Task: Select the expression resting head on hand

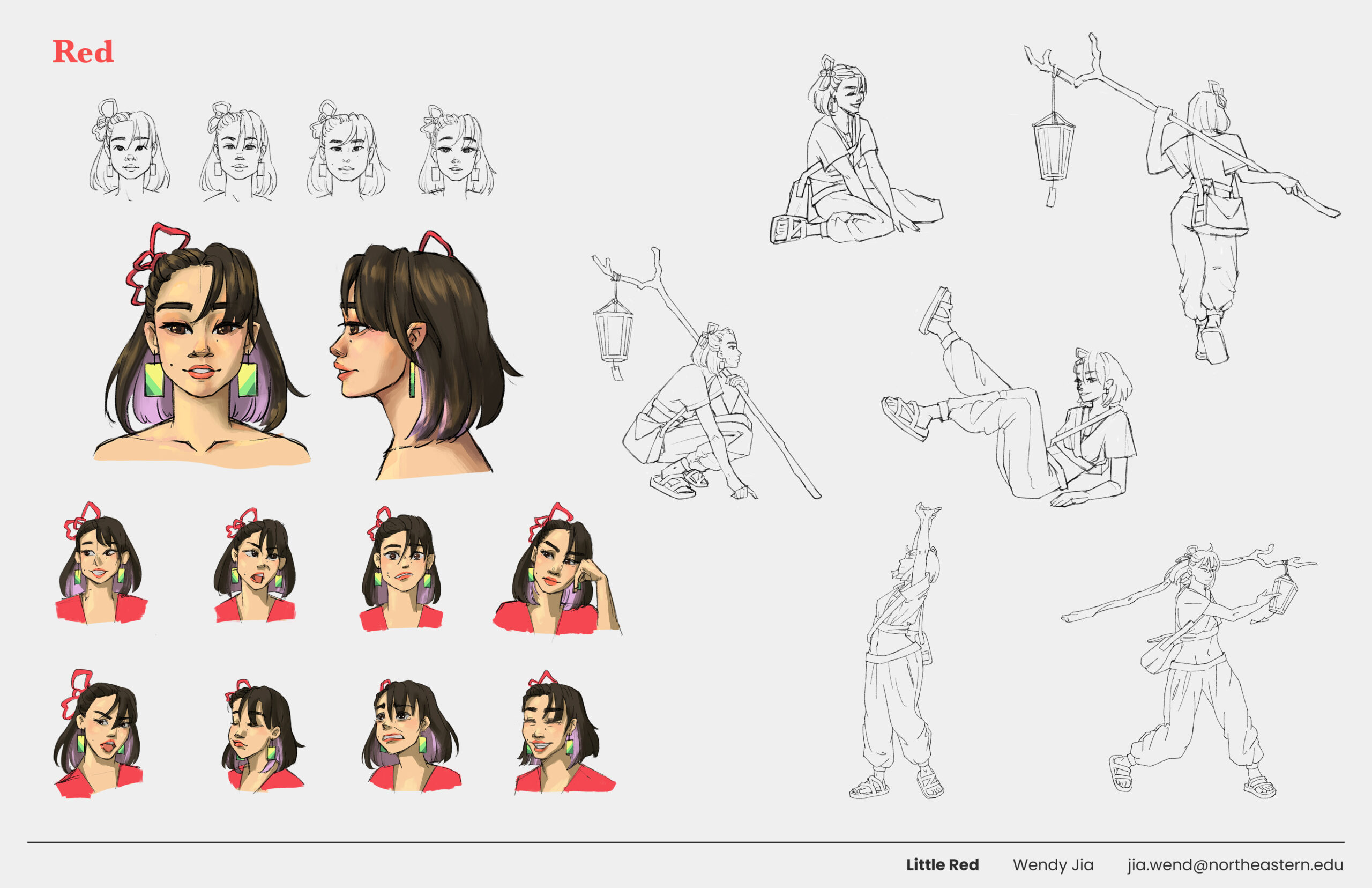Action: tap(557, 568)
